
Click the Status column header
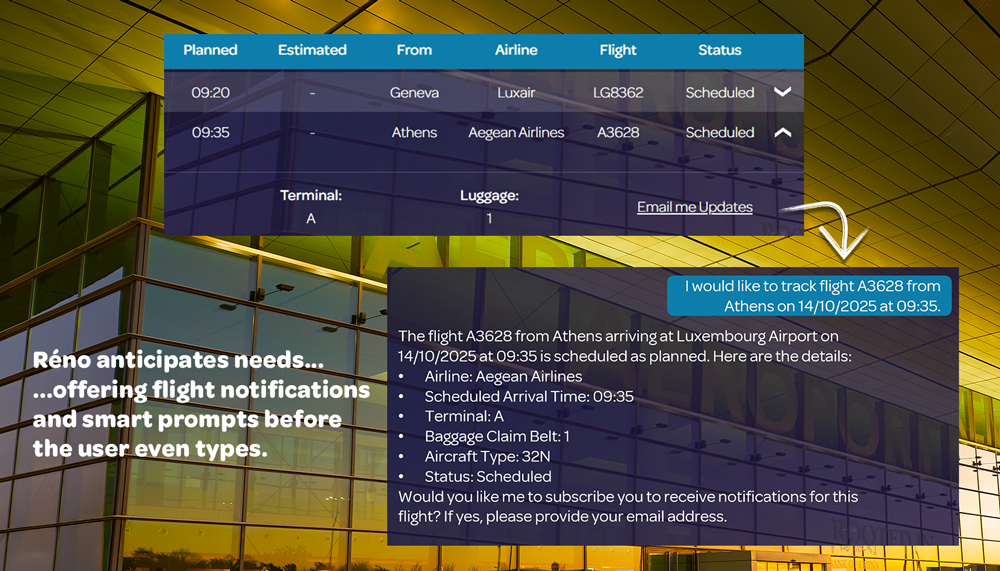720,50
